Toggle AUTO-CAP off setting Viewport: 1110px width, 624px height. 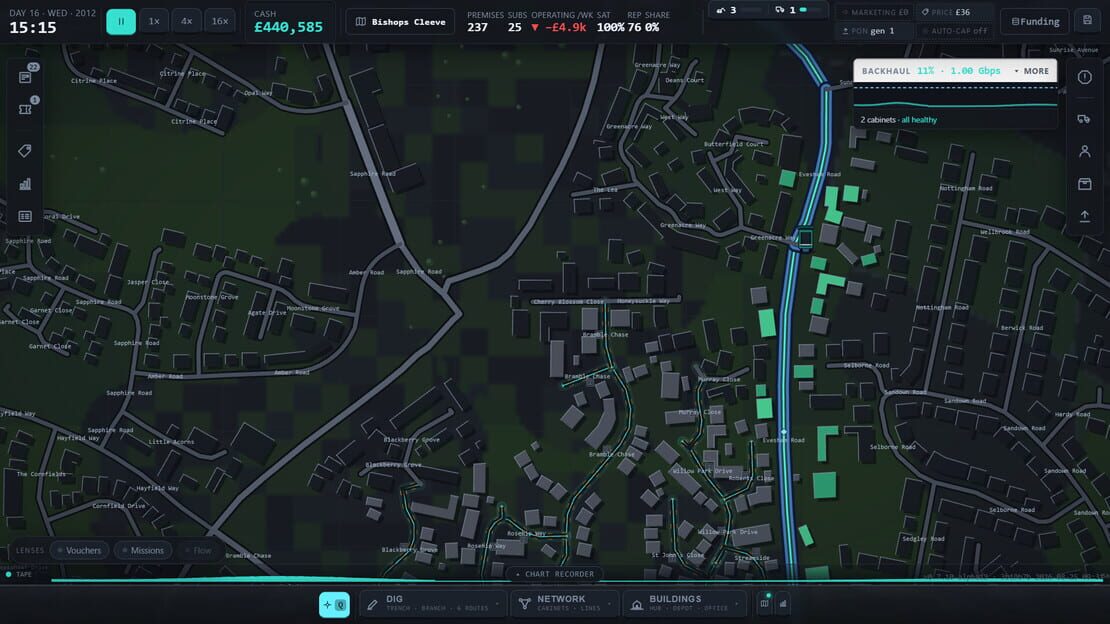click(x=954, y=31)
